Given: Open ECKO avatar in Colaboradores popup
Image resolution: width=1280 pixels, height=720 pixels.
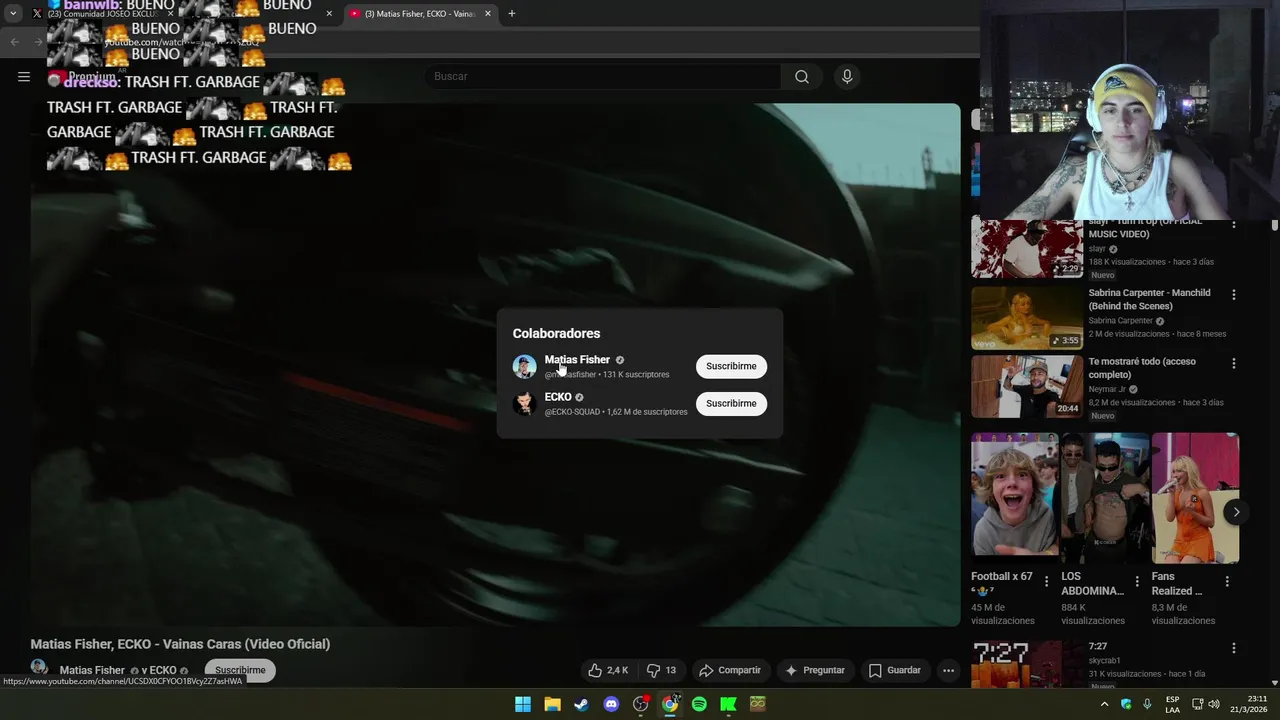Looking at the screenshot, I should click(x=525, y=403).
